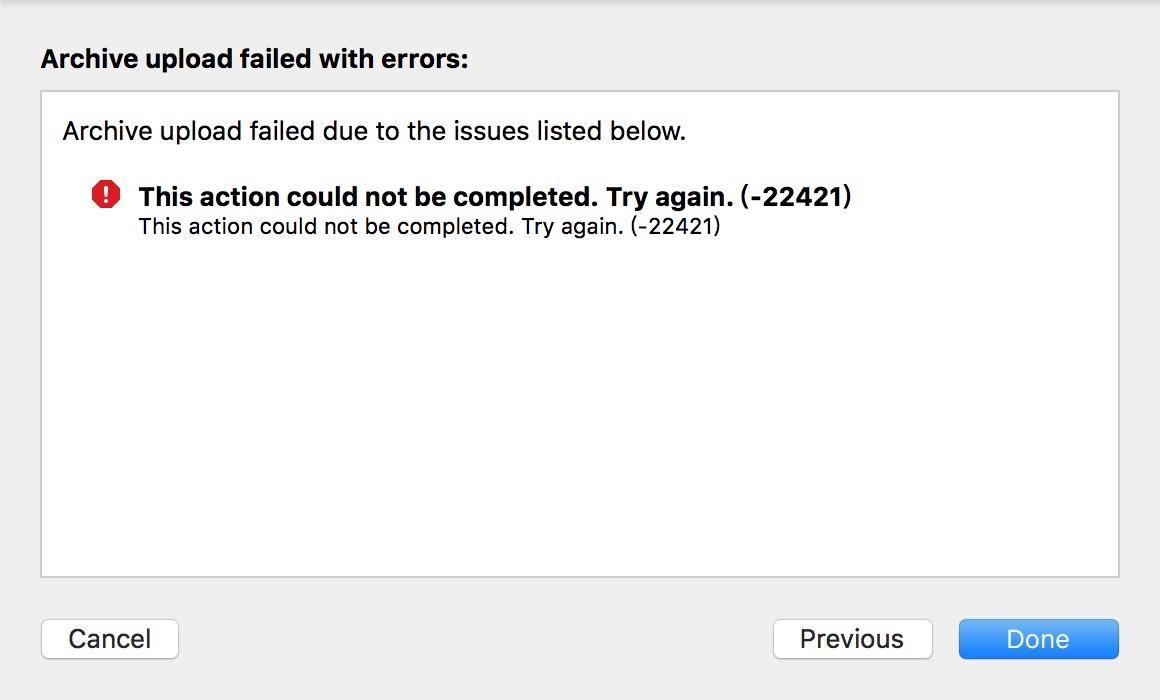
Task: Click the (-22421) code in the detail line
Action: 675,226
